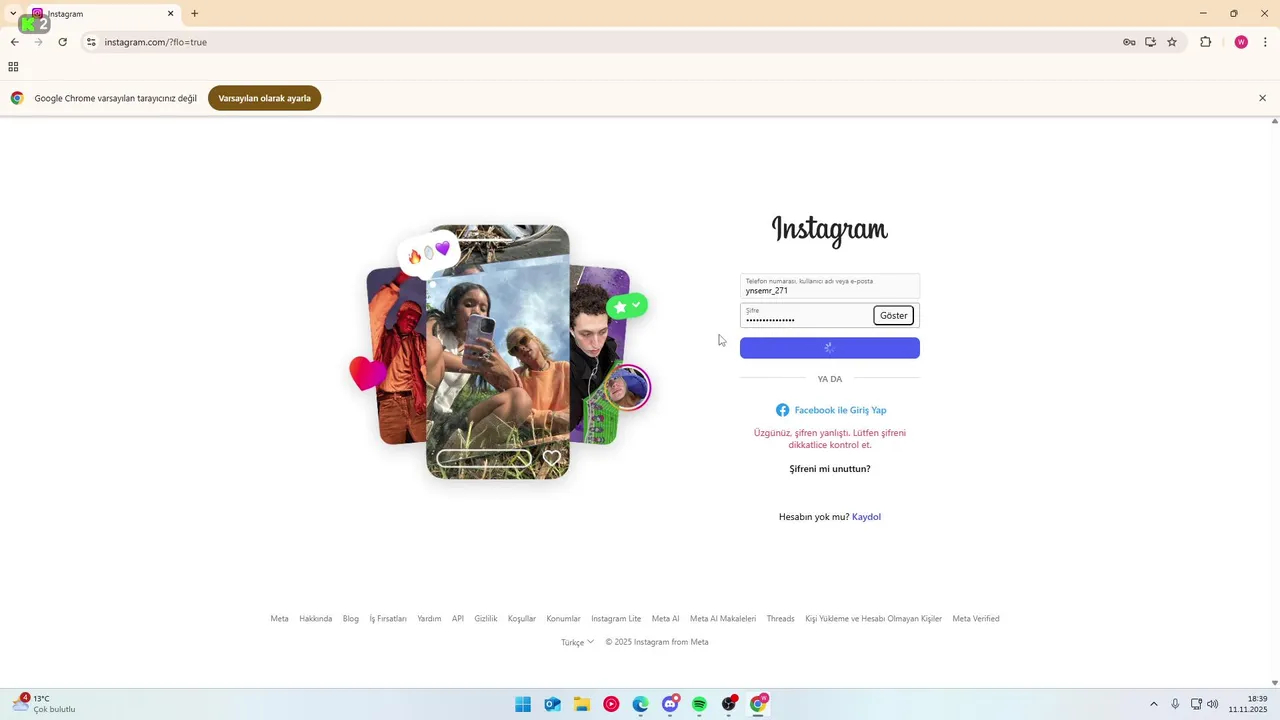The height and width of the screenshot is (720, 1280).
Task: Open the Chrome profile avatar W
Action: point(1241,42)
